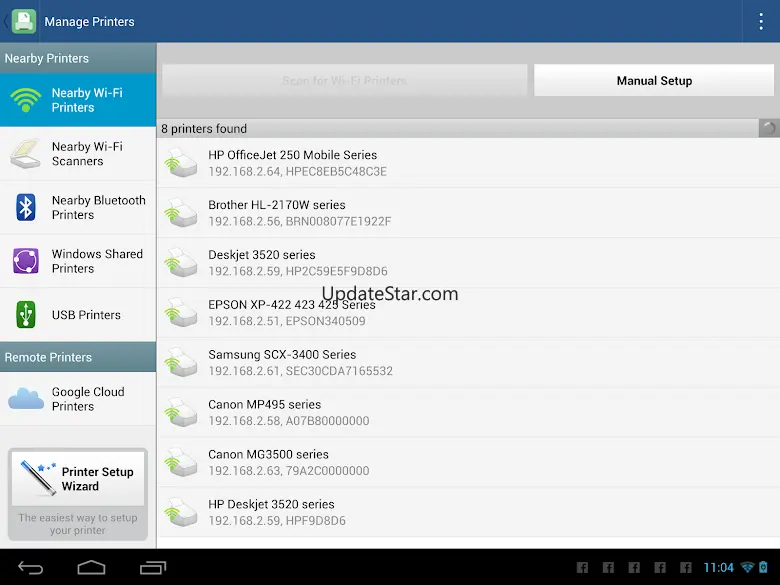
Task: Click address 192.168.2.61, SEC30CDA7165532
Action: pos(300,371)
